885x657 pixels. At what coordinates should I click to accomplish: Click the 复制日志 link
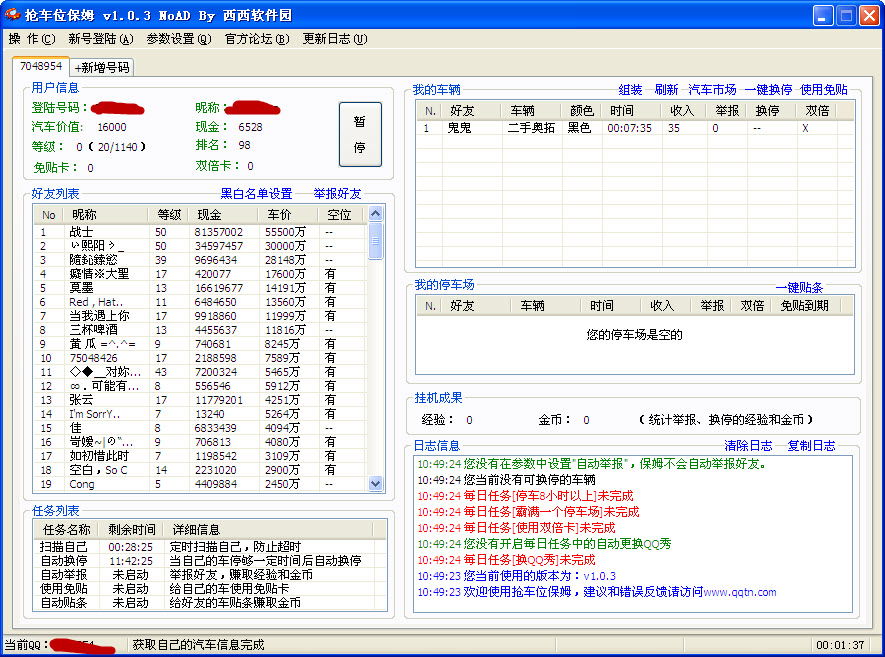click(811, 446)
